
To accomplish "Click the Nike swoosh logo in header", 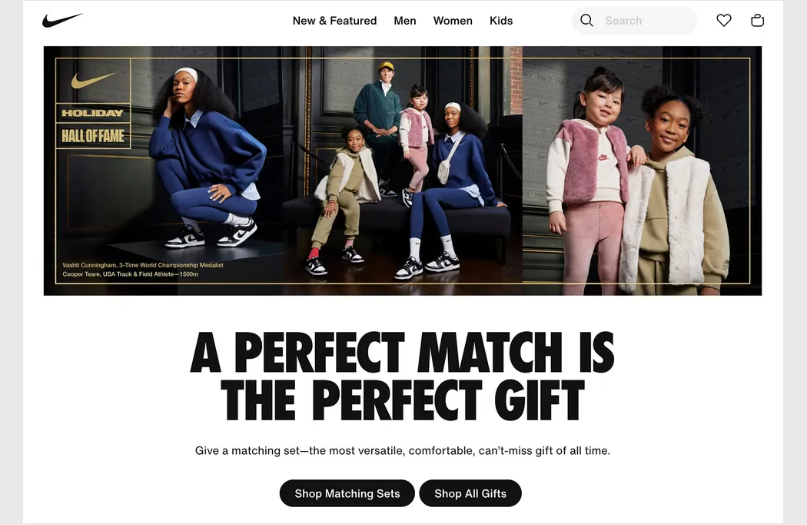I will 62,21.
